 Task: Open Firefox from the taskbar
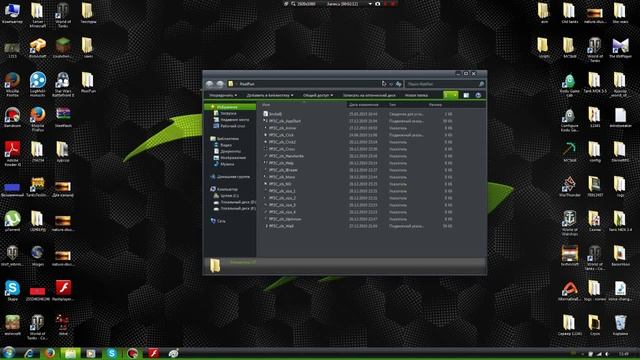50,353
